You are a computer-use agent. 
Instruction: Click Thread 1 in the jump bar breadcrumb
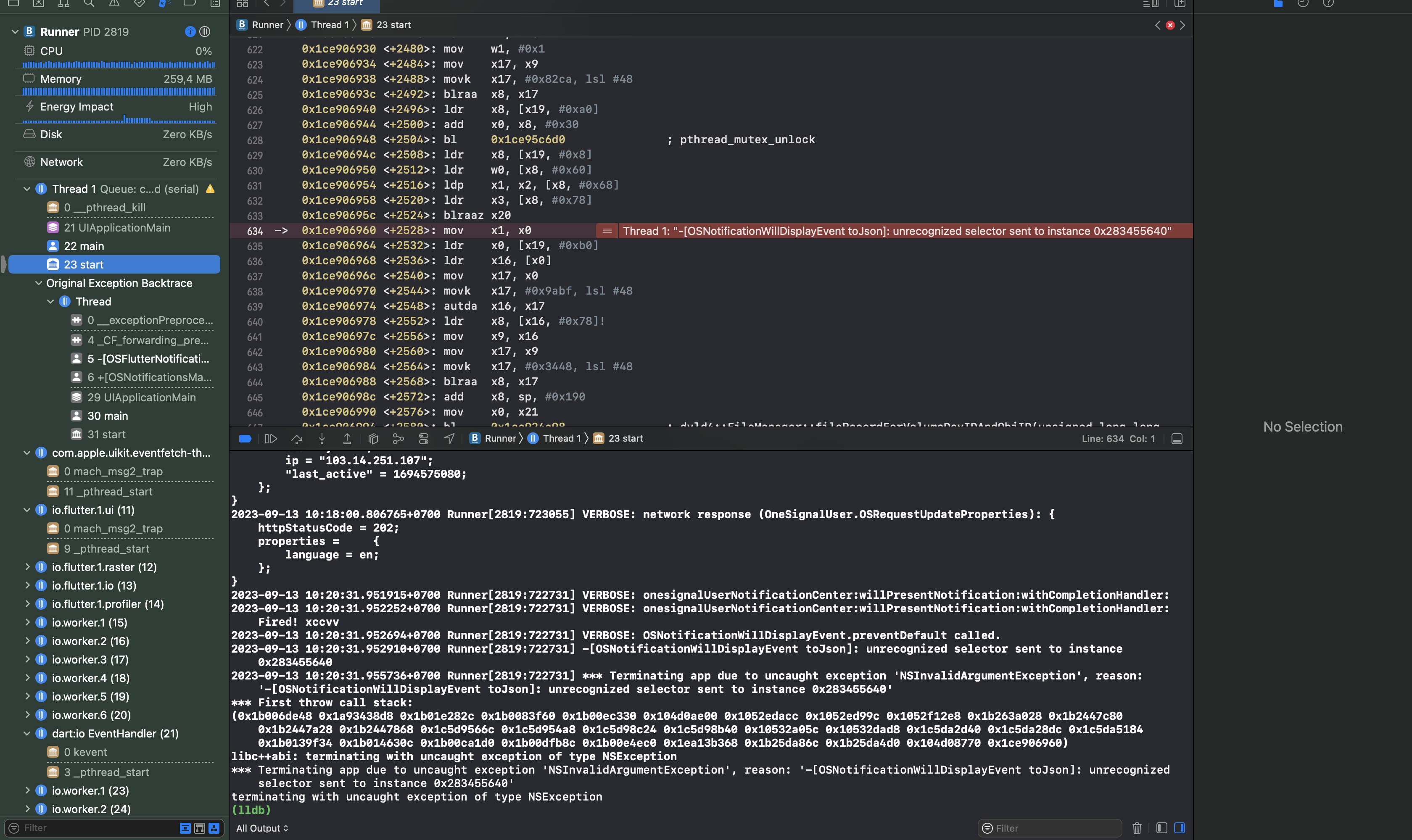pyautogui.click(x=330, y=24)
